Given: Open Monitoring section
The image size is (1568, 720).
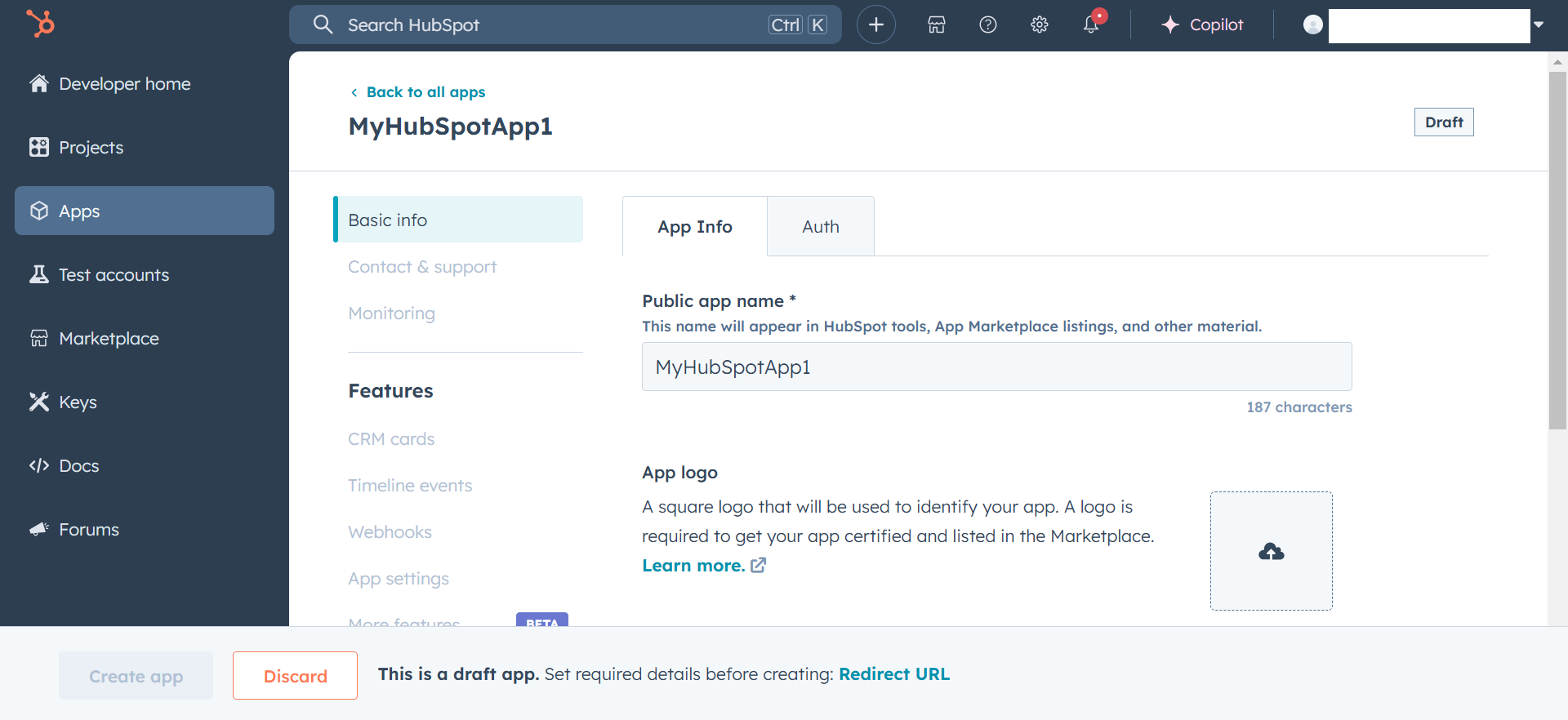Looking at the screenshot, I should (391, 313).
